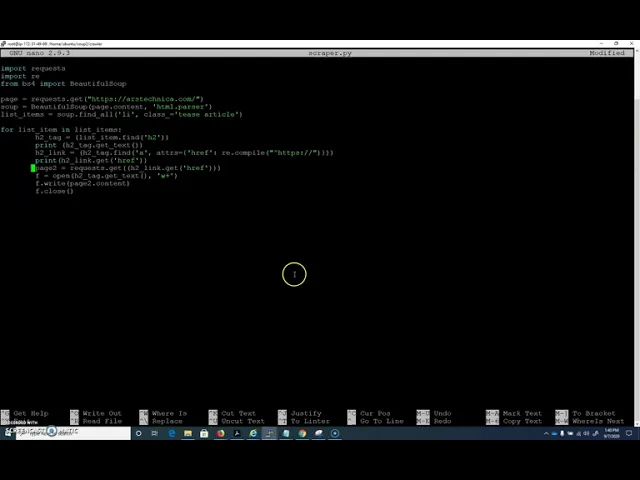Screen dimensions: 640x480
Task: Click the 'Go To Line' shortcut label
Action: 382,421
